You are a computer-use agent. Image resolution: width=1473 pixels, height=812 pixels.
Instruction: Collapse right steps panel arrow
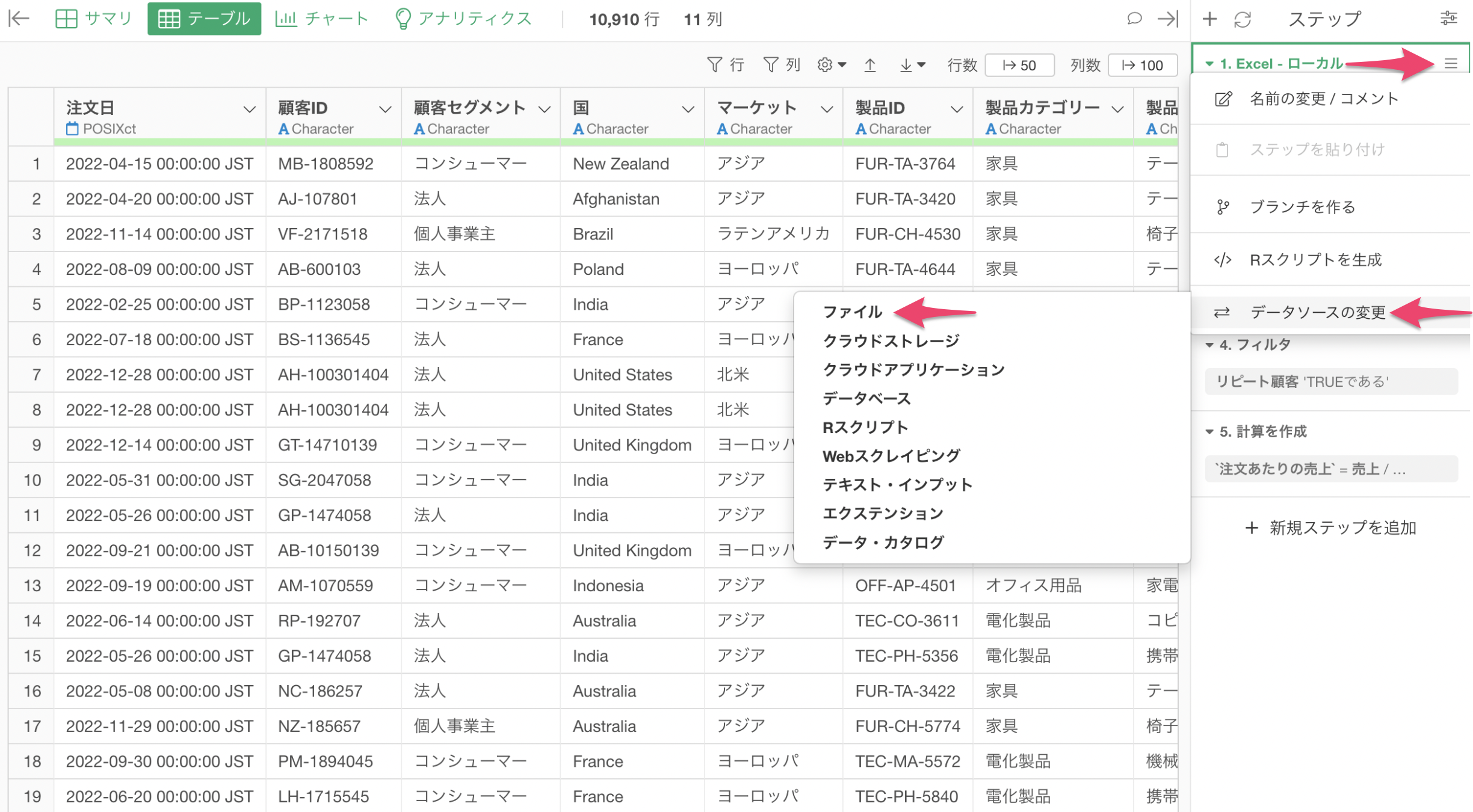pyautogui.click(x=1168, y=19)
